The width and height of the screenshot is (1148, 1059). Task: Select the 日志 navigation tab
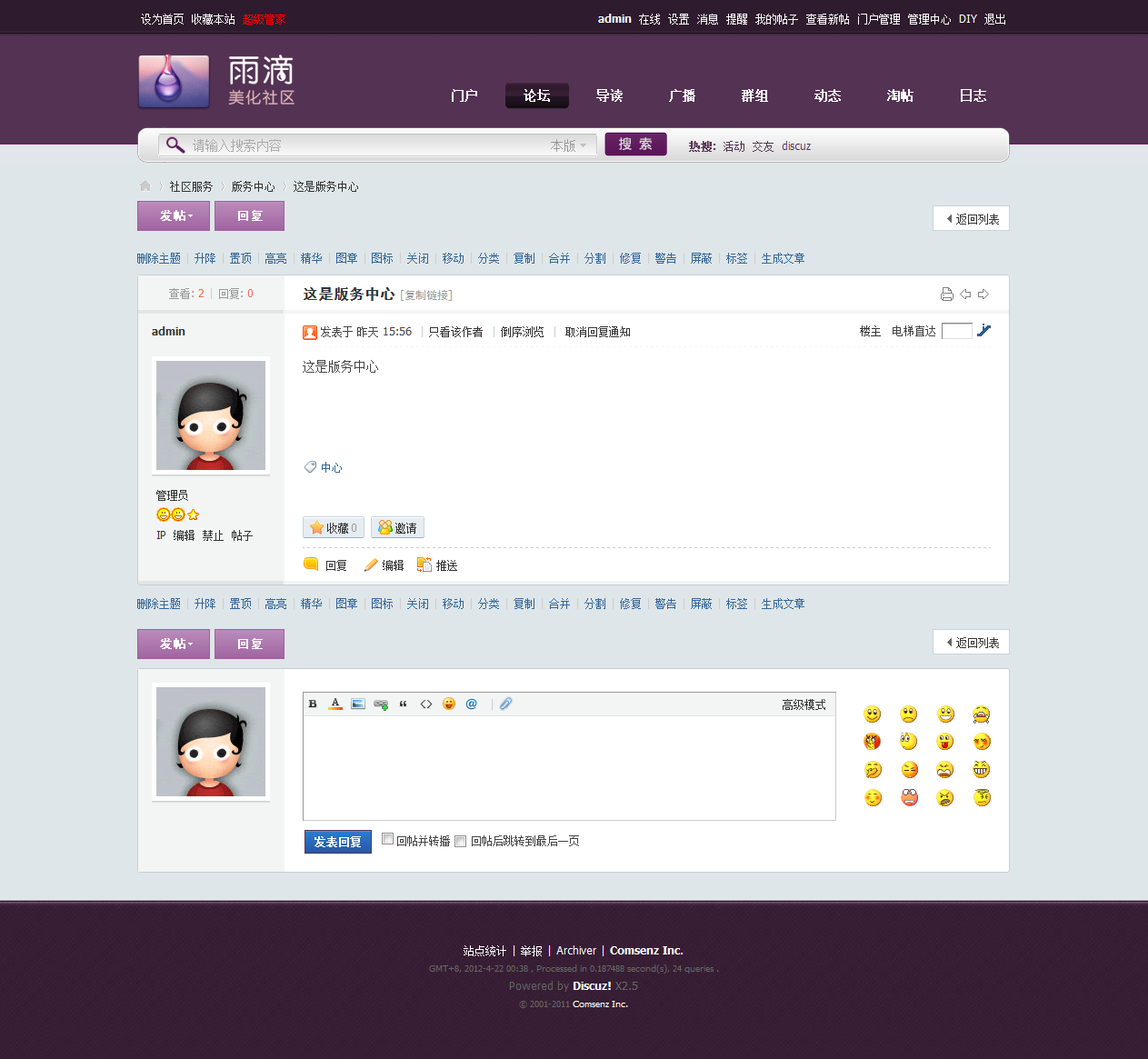point(973,95)
